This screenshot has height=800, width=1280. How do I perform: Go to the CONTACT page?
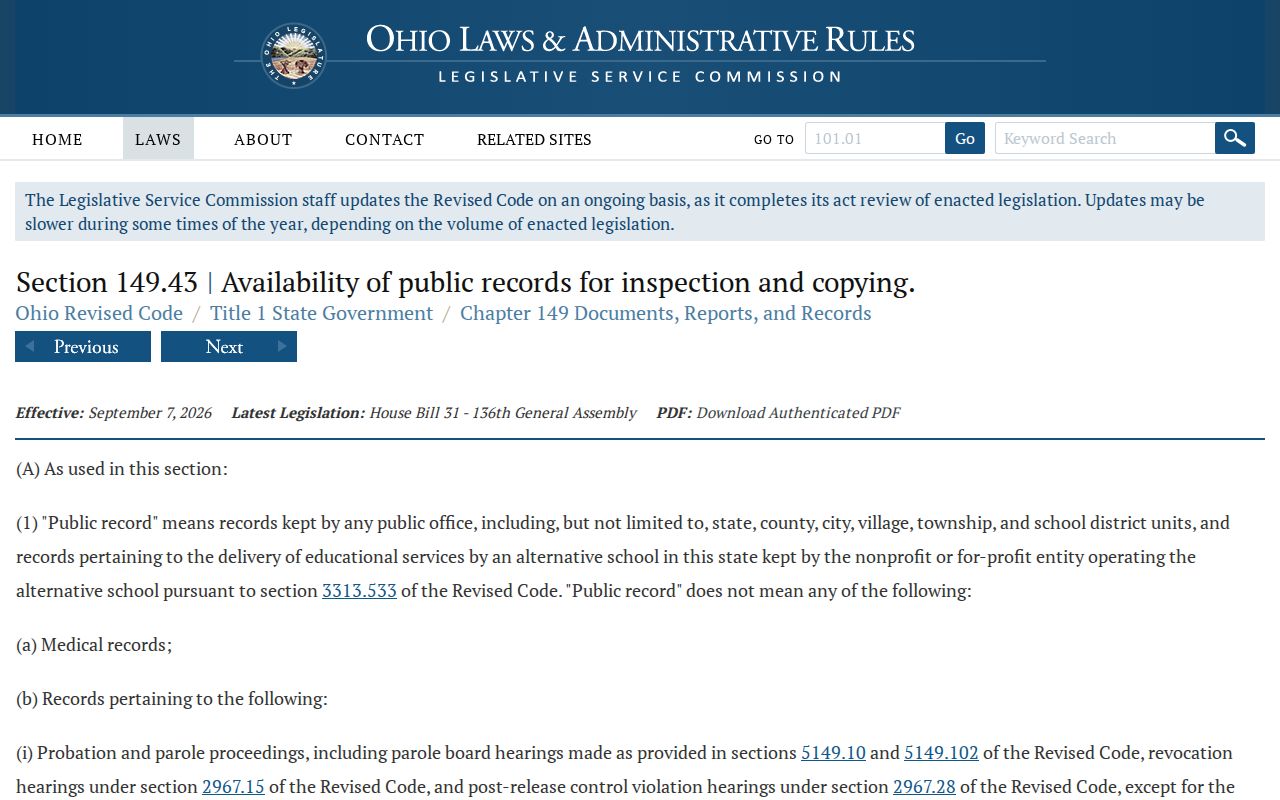[385, 139]
